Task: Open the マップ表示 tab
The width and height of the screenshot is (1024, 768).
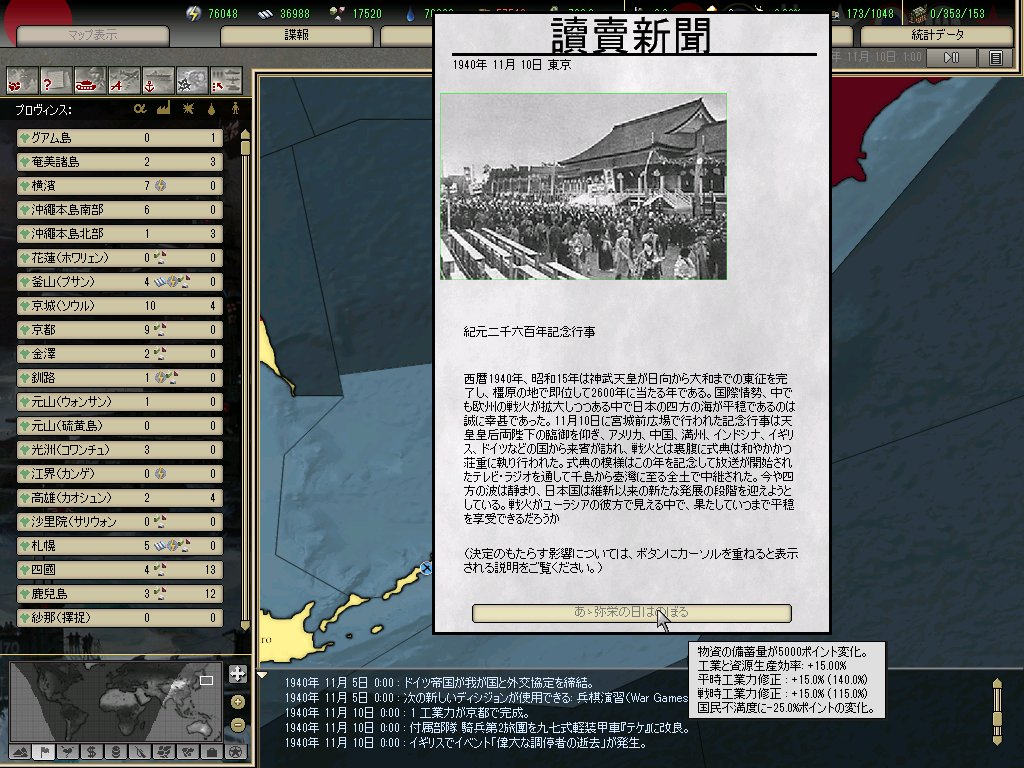Action: (93, 35)
